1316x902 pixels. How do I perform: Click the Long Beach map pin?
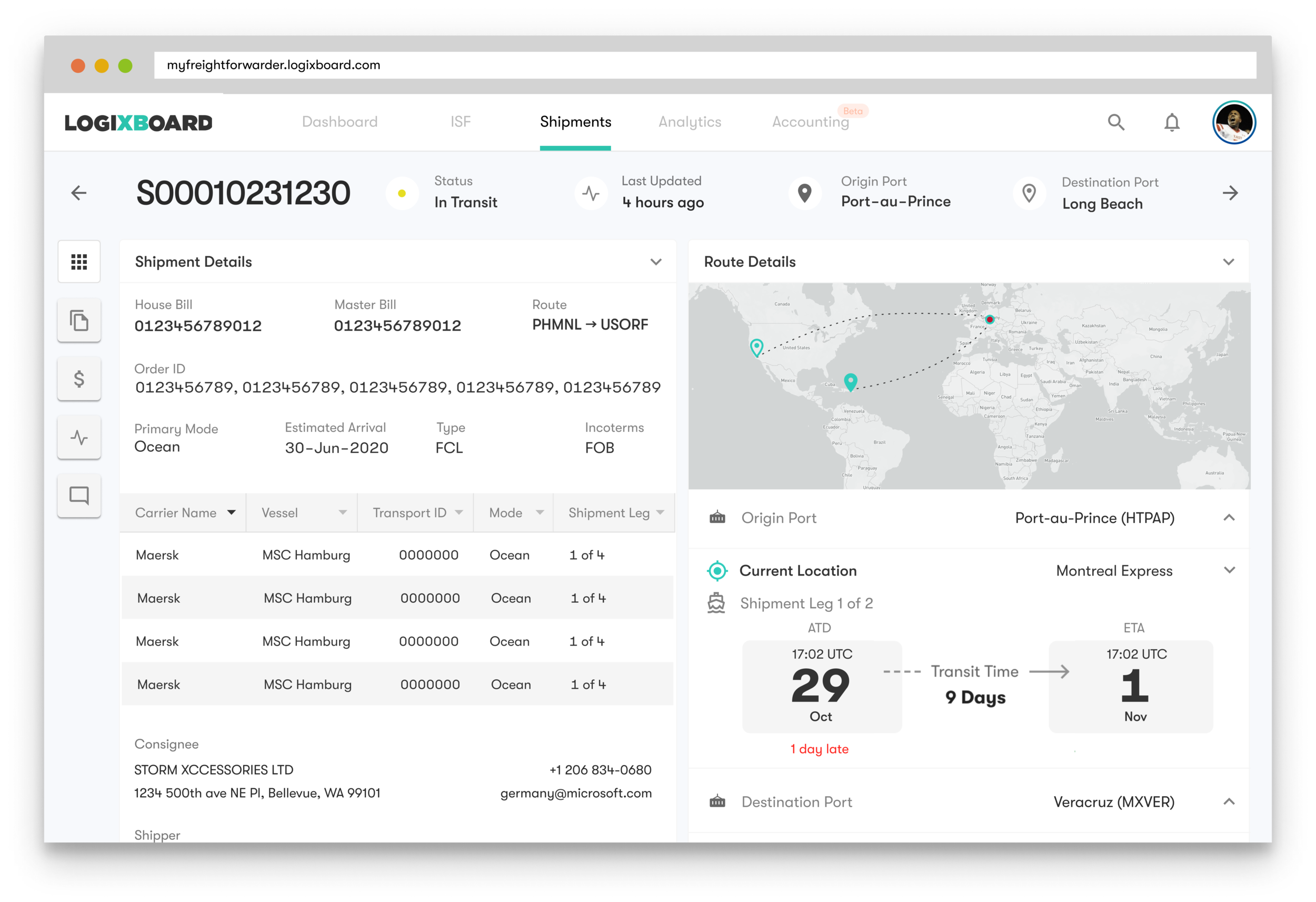pos(756,347)
